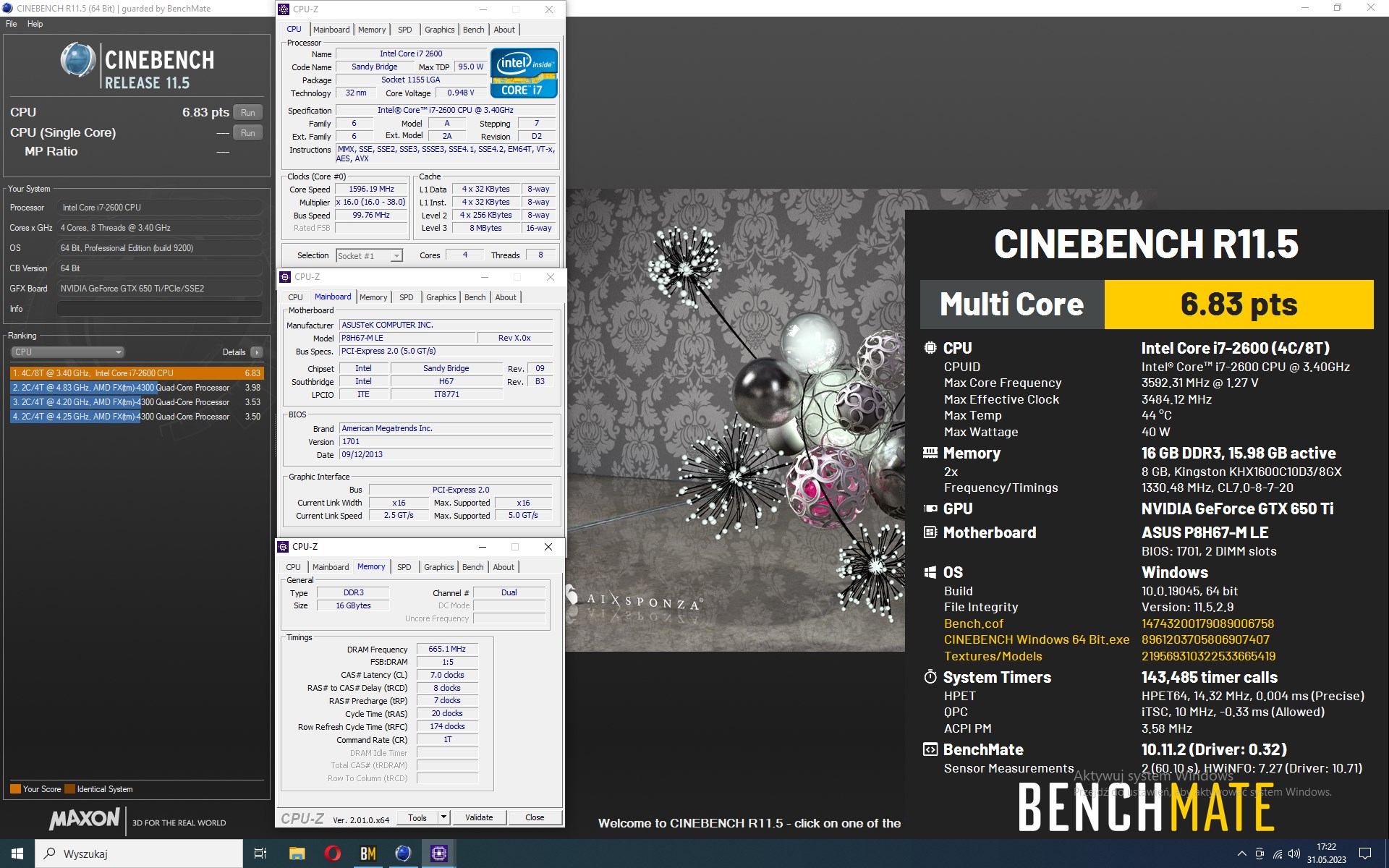Open volume control in the system tray
The height and width of the screenshot is (868, 1389).
(x=1294, y=854)
